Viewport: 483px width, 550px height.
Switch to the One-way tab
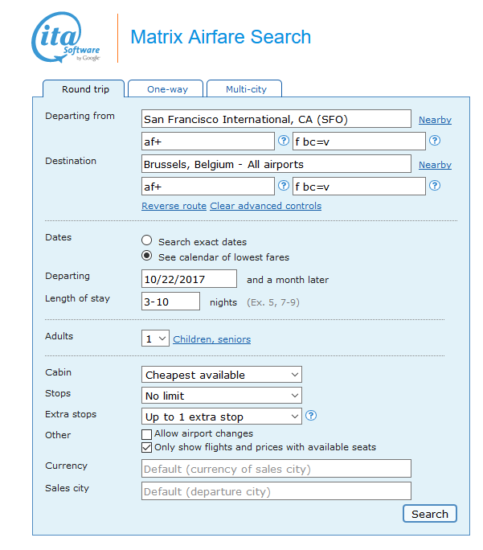coord(166,89)
